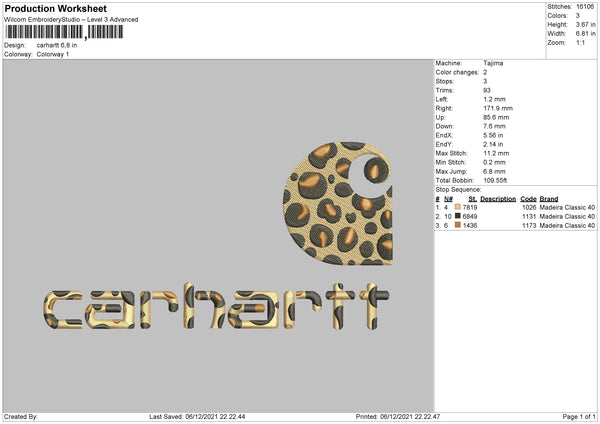600x424 pixels.
Task: Click the Height value 3.67 in
Action: point(585,24)
